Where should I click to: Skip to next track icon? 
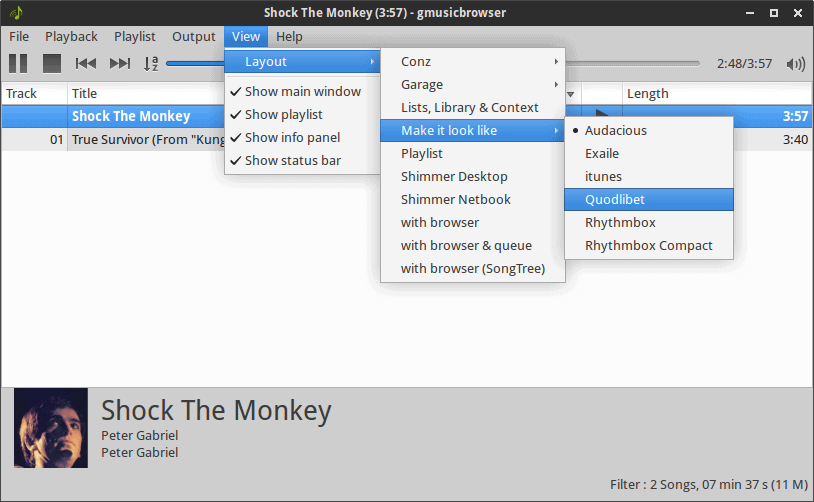tap(120, 63)
